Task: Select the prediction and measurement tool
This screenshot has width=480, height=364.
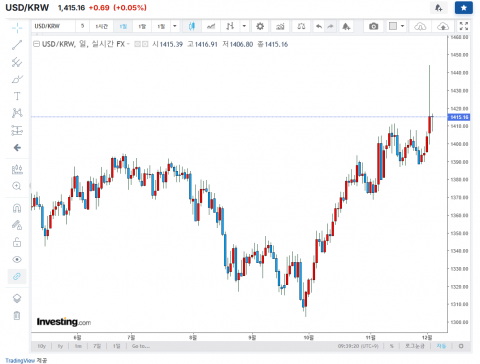Action: (x=17, y=130)
